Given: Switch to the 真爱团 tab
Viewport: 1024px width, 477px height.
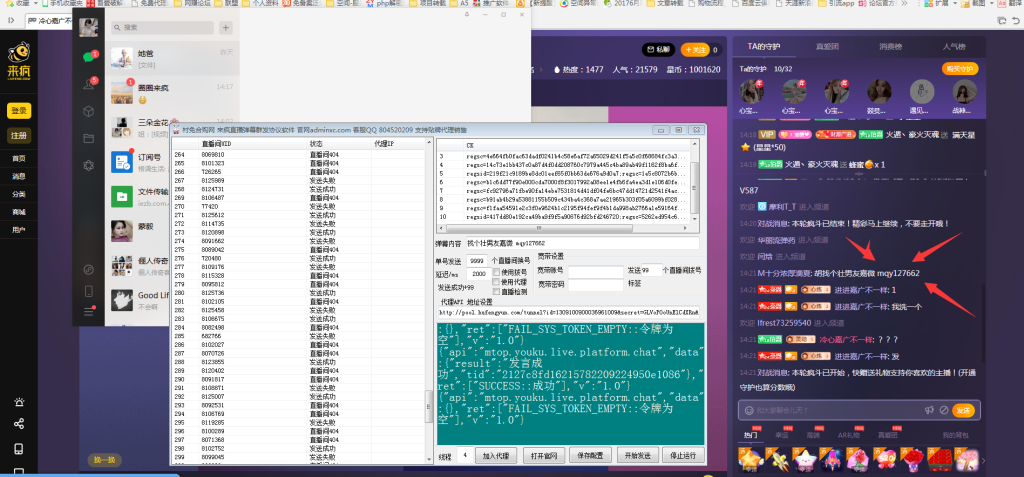Looking at the screenshot, I should pyautogui.click(x=826, y=46).
